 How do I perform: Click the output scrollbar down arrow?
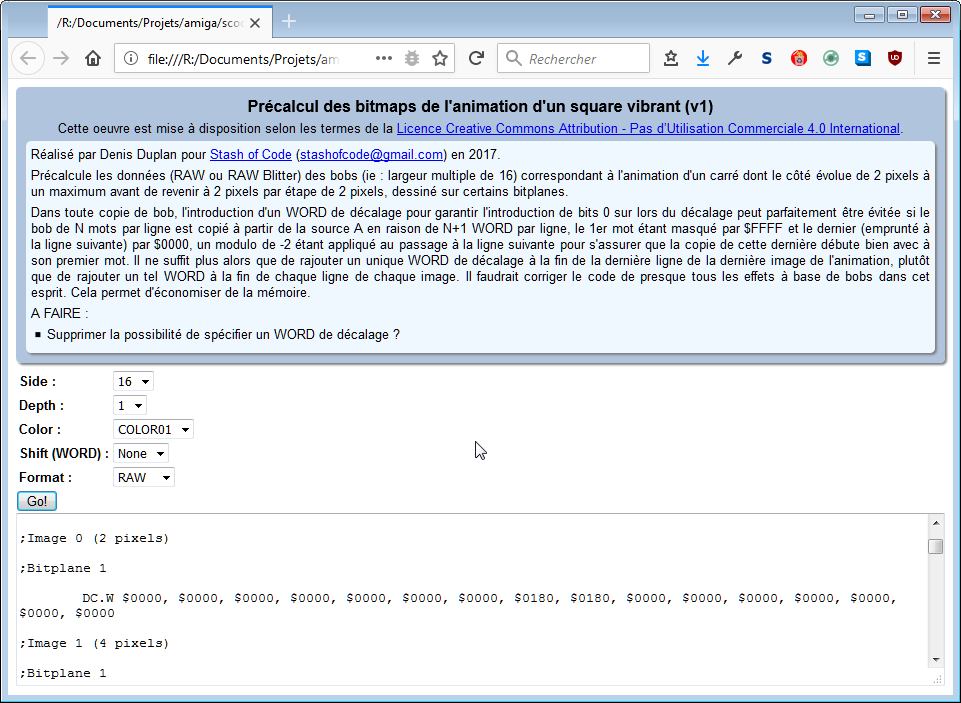point(936,659)
